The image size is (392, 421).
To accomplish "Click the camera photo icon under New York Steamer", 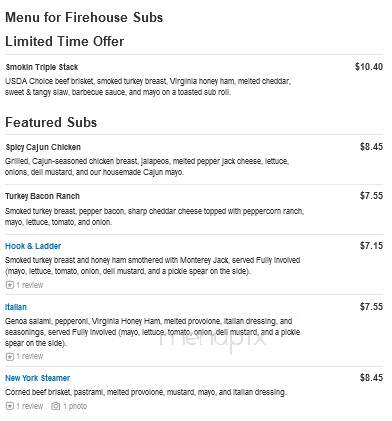I will (x=55, y=406).
